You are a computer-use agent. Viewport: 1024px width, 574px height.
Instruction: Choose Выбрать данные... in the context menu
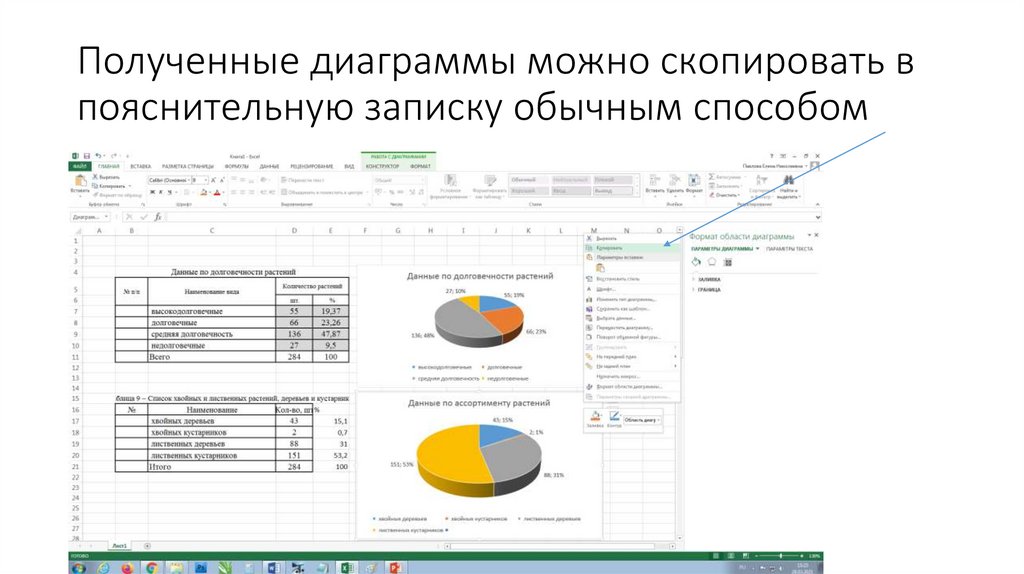point(631,318)
